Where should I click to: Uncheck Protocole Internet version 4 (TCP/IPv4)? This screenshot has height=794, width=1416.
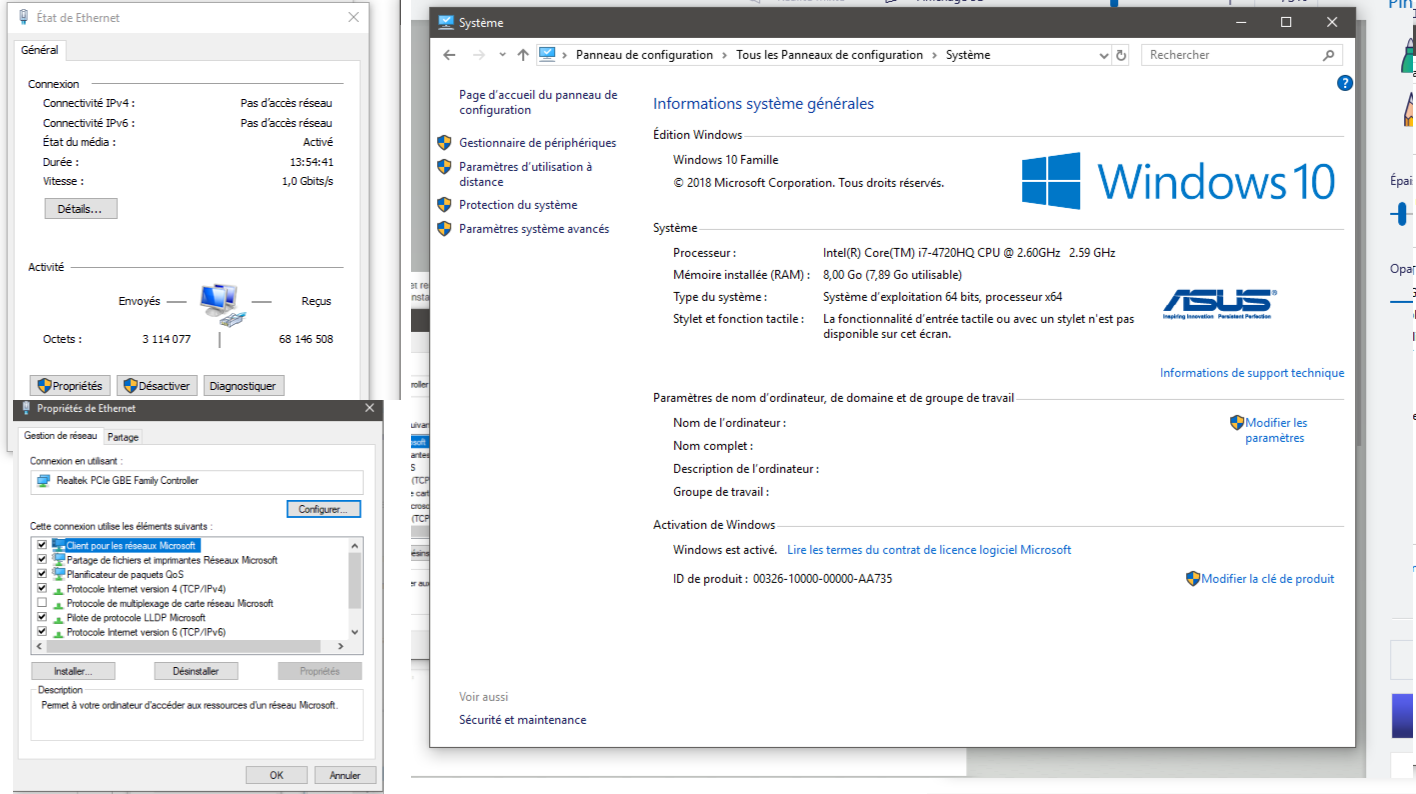coord(42,589)
